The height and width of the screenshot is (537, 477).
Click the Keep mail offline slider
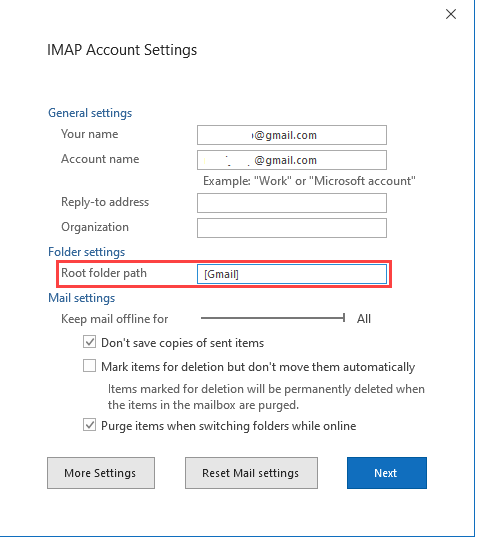(x=273, y=318)
